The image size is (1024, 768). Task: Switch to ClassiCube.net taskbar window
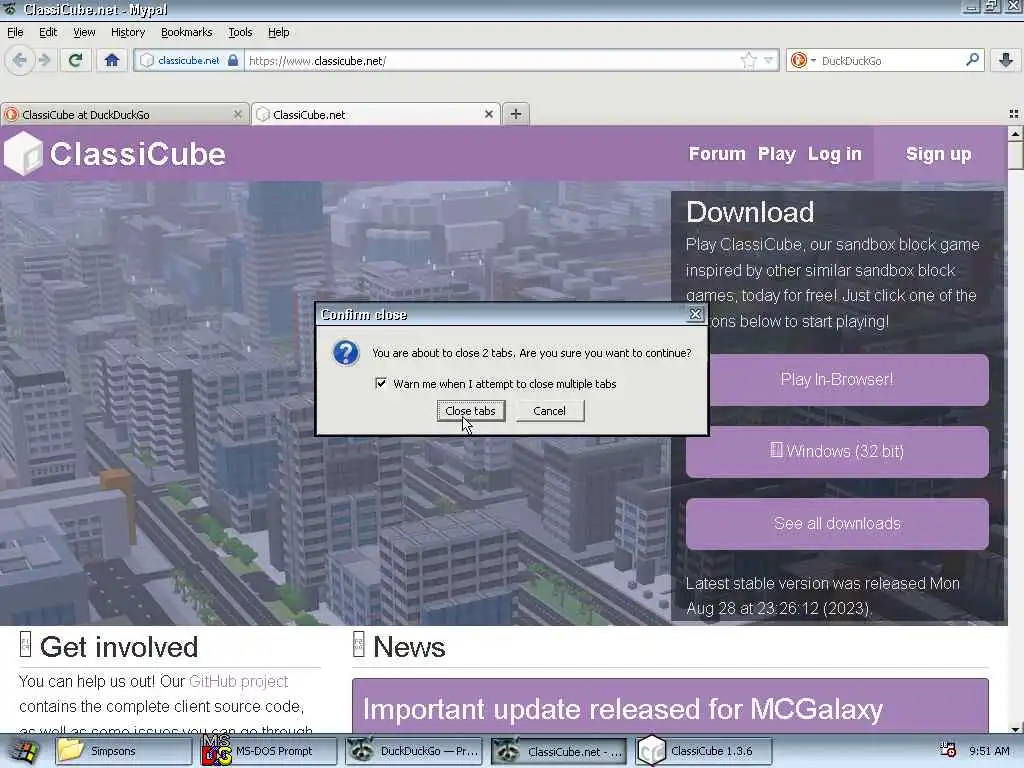559,751
